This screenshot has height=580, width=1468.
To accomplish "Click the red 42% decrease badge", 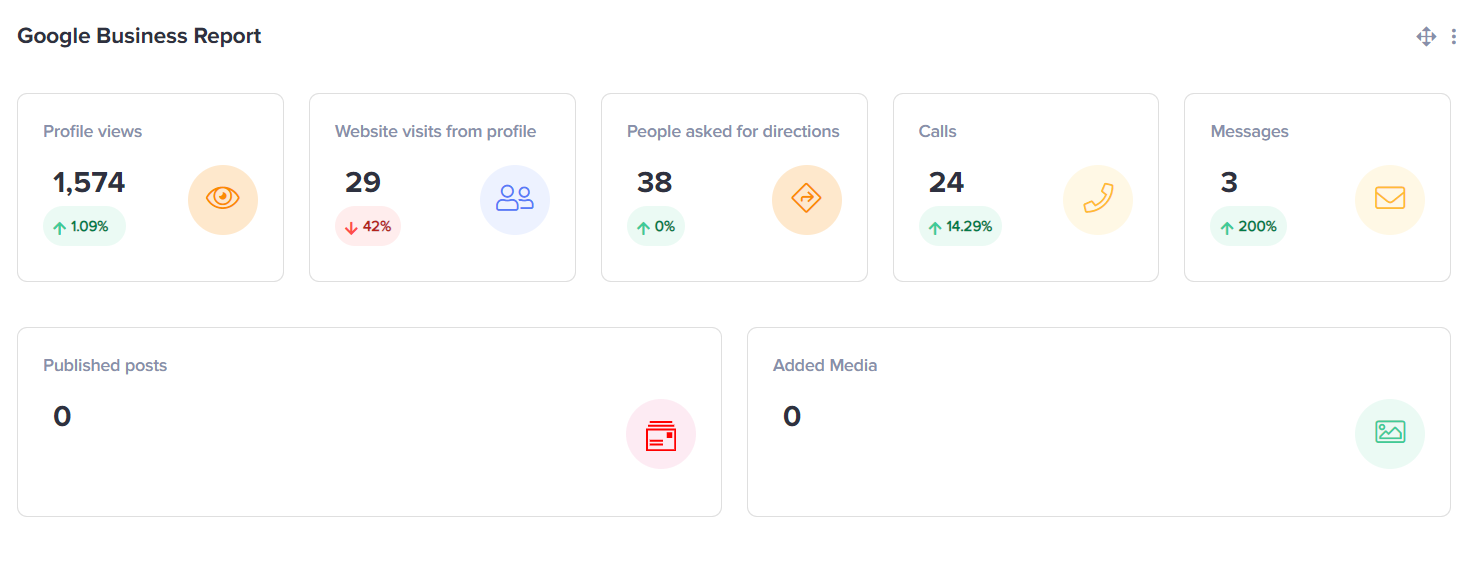I will [368, 227].
